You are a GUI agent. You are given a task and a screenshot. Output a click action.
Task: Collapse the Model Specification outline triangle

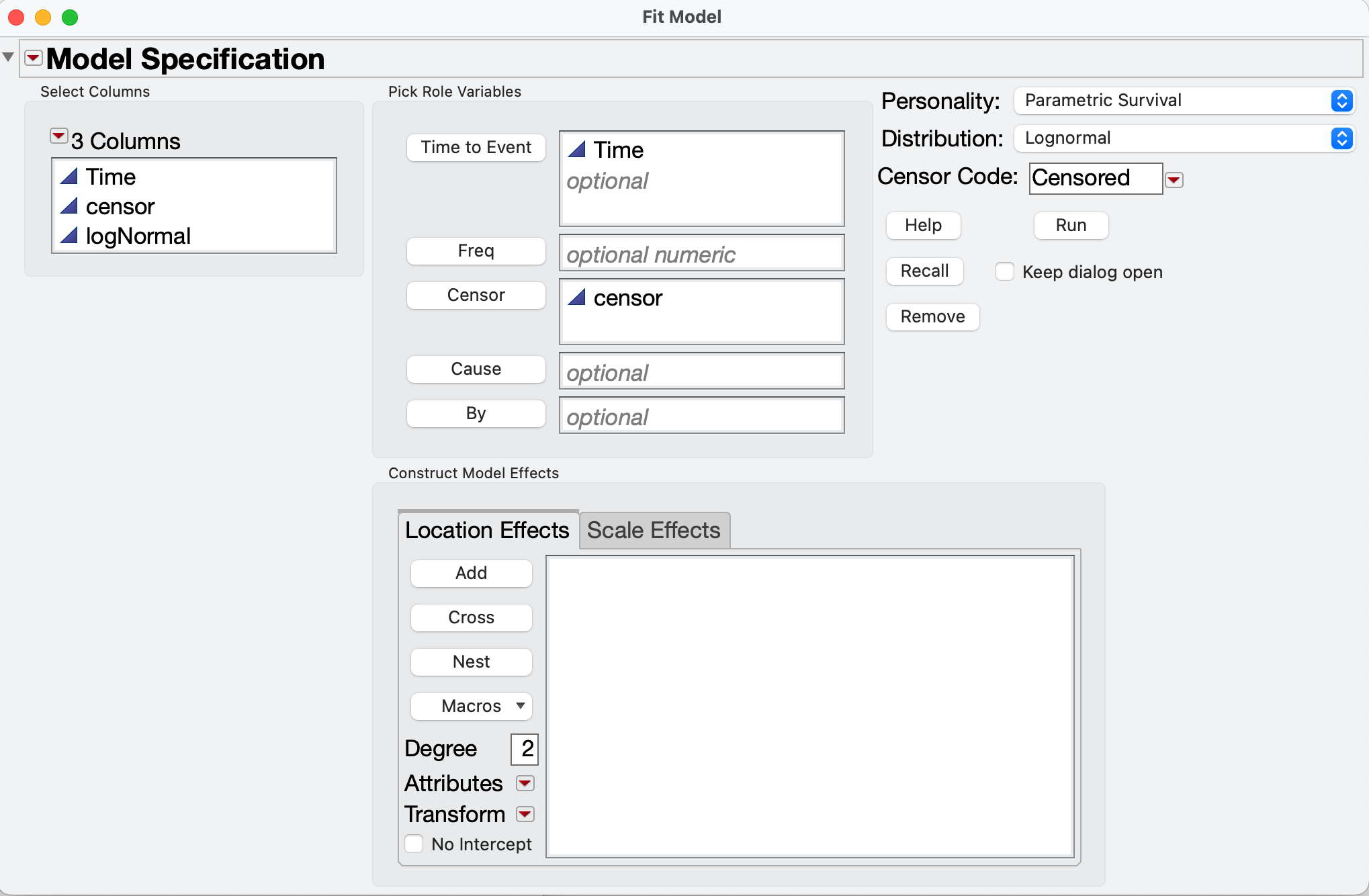[9, 58]
